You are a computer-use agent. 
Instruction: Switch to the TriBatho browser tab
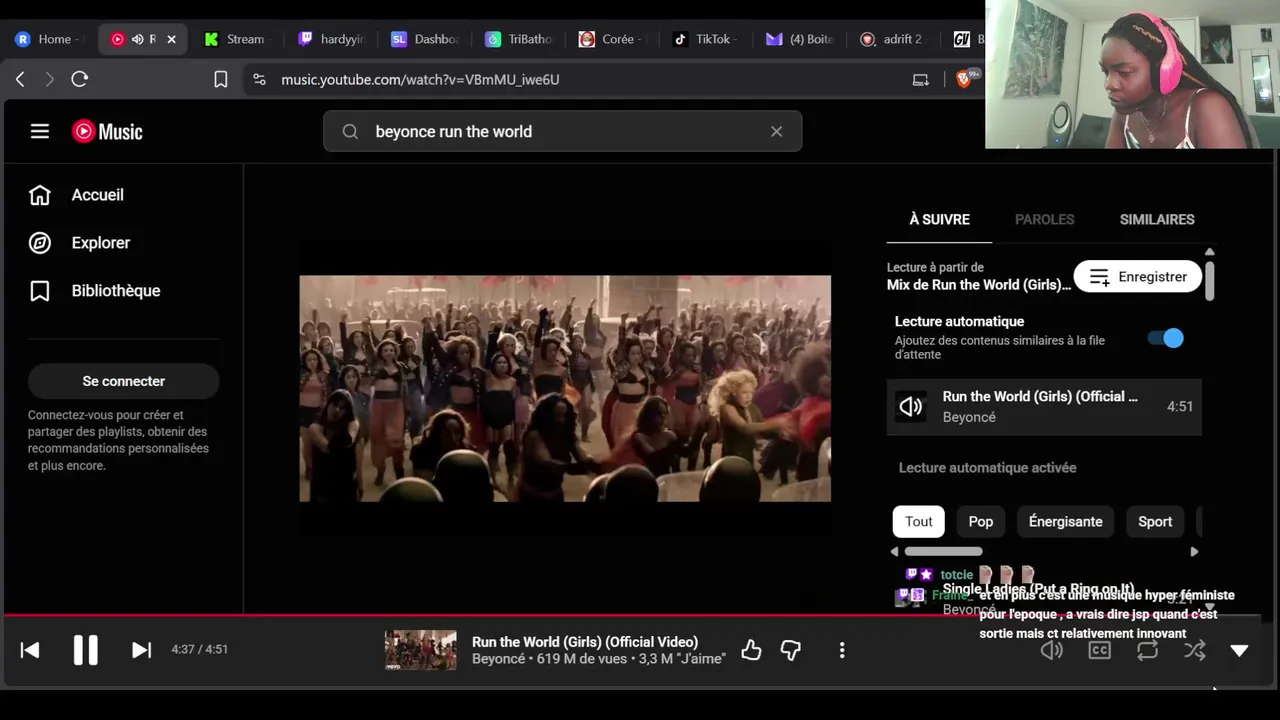520,39
